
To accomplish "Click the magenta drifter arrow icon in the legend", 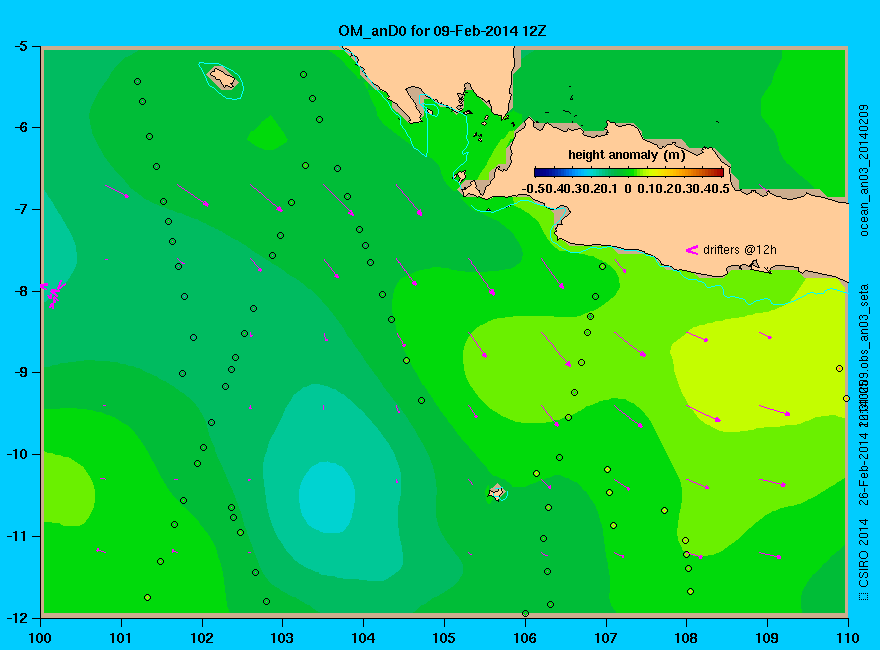I will pyautogui.click(x=691, y=250).
